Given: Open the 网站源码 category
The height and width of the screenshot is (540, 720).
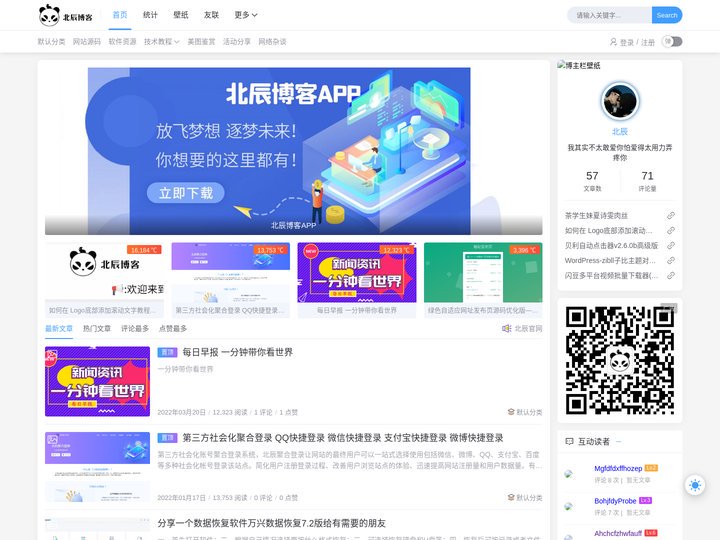Looking at the screenshot, I should point(87,42).
